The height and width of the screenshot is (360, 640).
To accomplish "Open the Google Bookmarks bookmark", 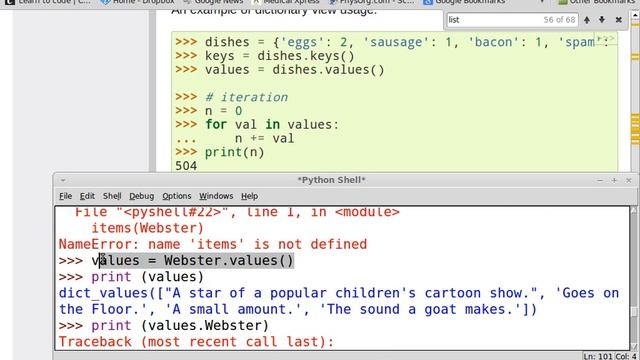I will pos(464,2).
